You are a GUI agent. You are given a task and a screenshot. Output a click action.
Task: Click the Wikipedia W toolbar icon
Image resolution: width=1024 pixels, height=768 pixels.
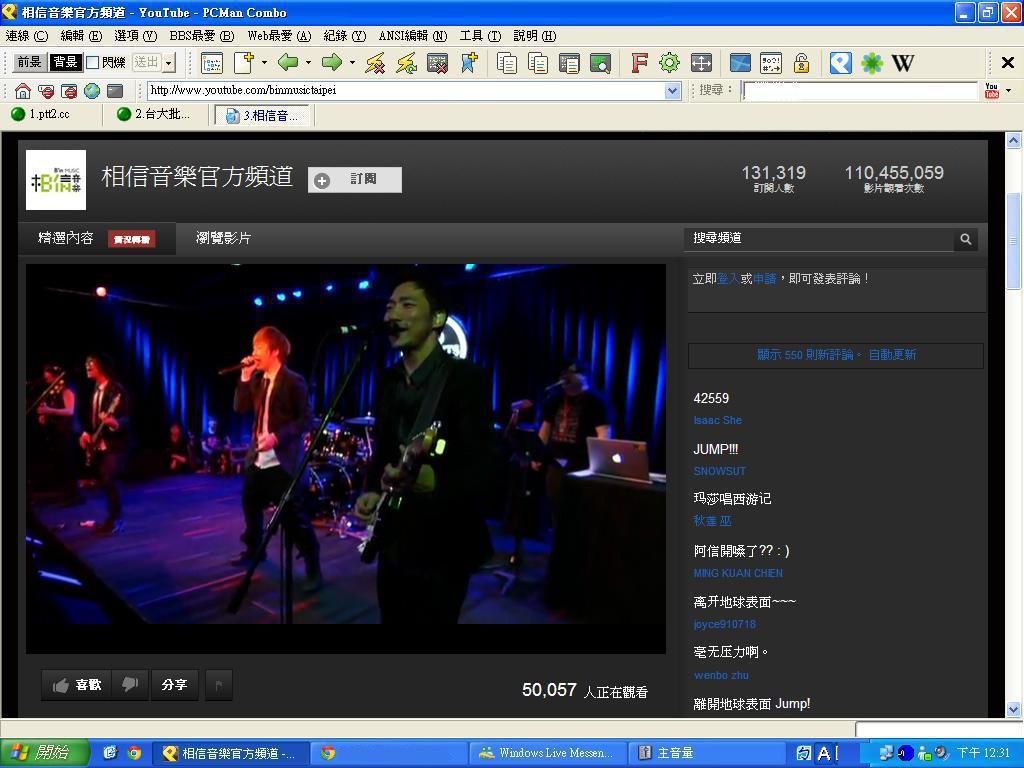point(903,63)
